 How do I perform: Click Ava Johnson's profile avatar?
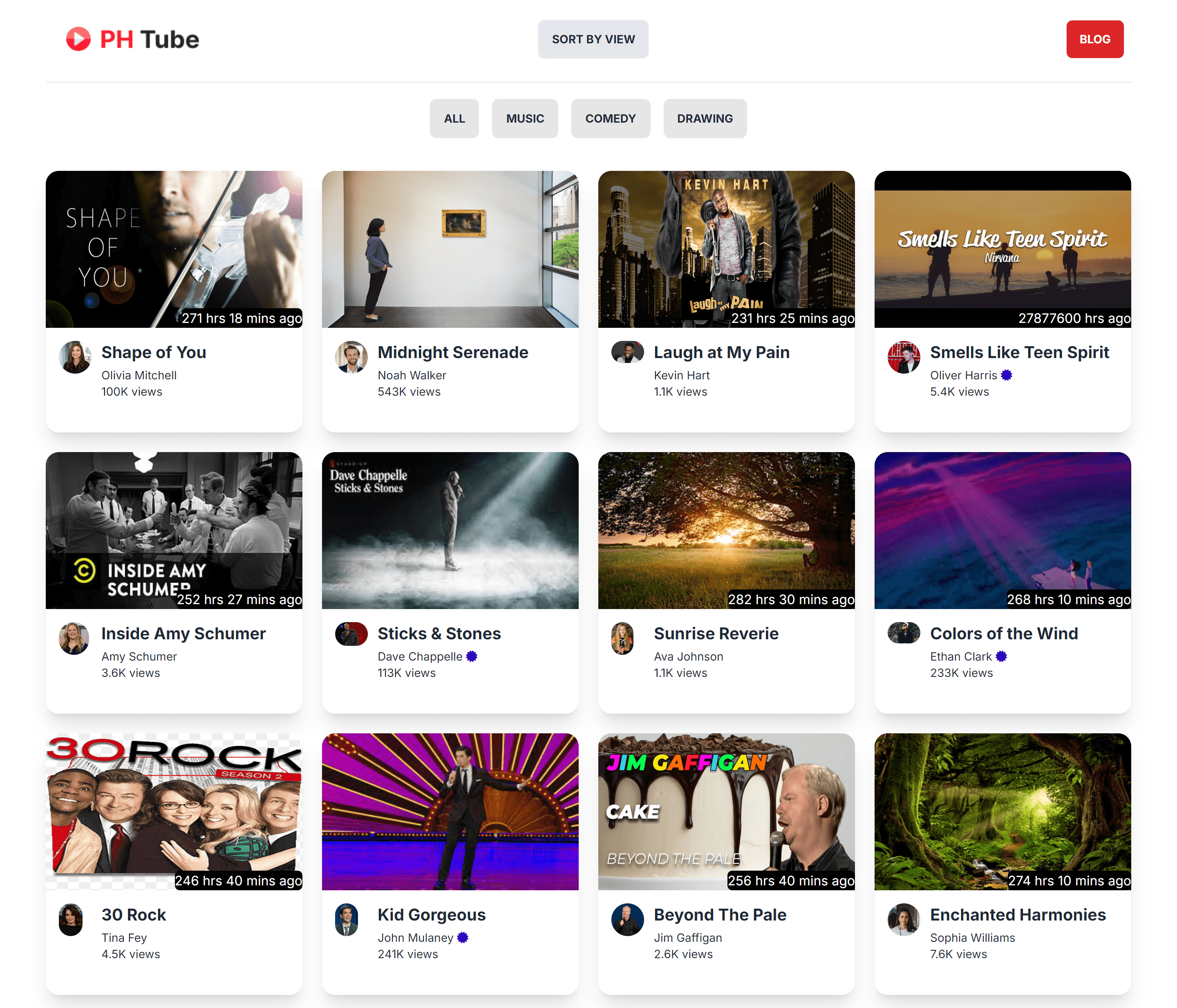tap(622, 638)
